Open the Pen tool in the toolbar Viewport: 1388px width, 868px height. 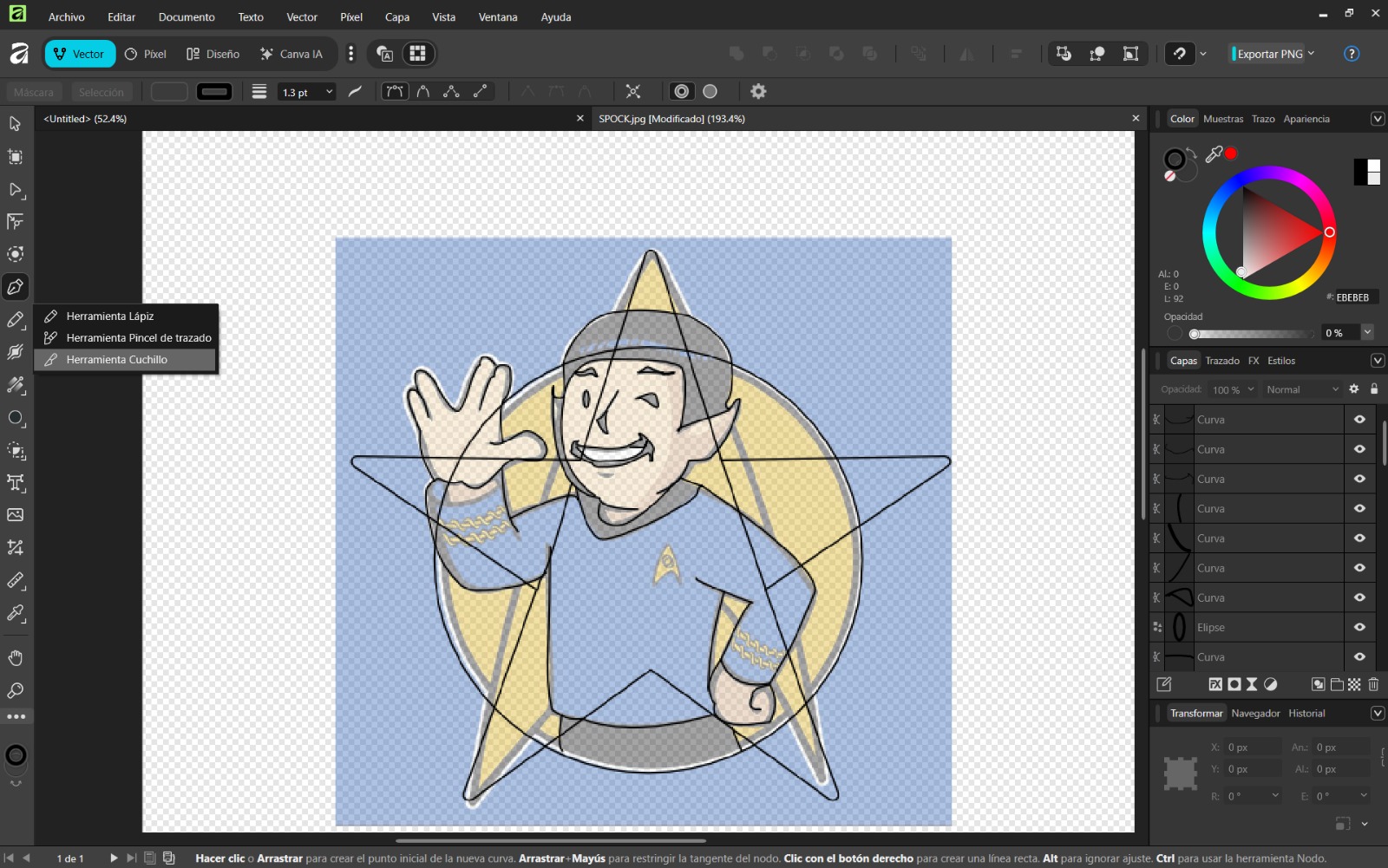[15, 287]
